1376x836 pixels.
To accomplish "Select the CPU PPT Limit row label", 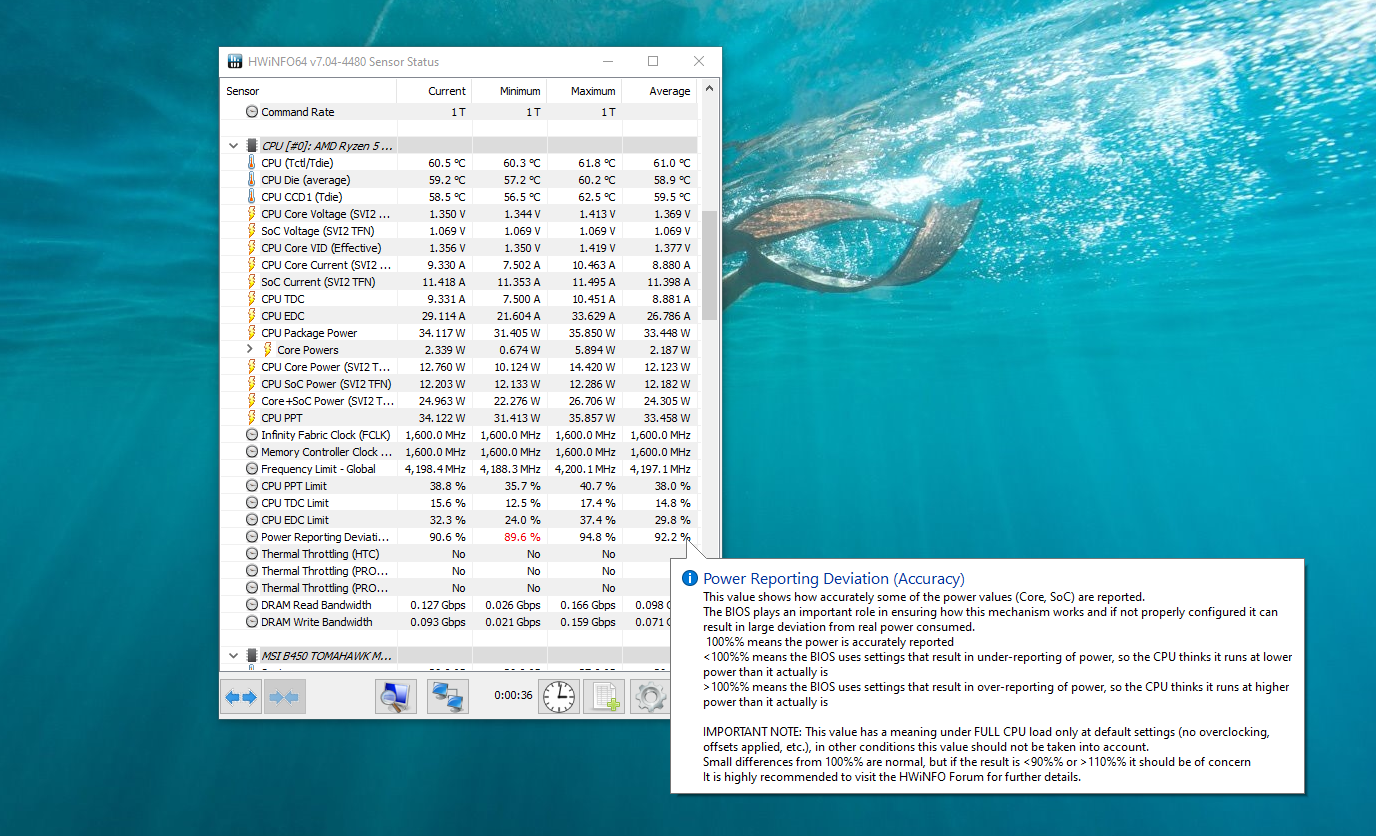I will coord(294,486).
